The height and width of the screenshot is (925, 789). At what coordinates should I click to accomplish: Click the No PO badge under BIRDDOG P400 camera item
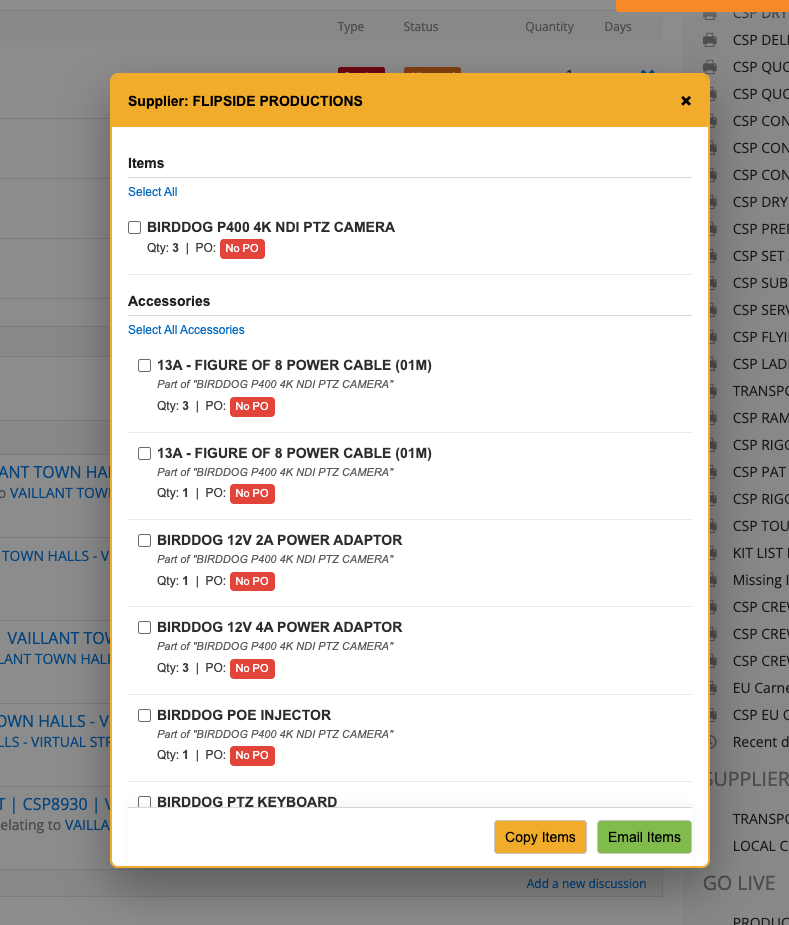pyautogui.click(x=242, y=248)
